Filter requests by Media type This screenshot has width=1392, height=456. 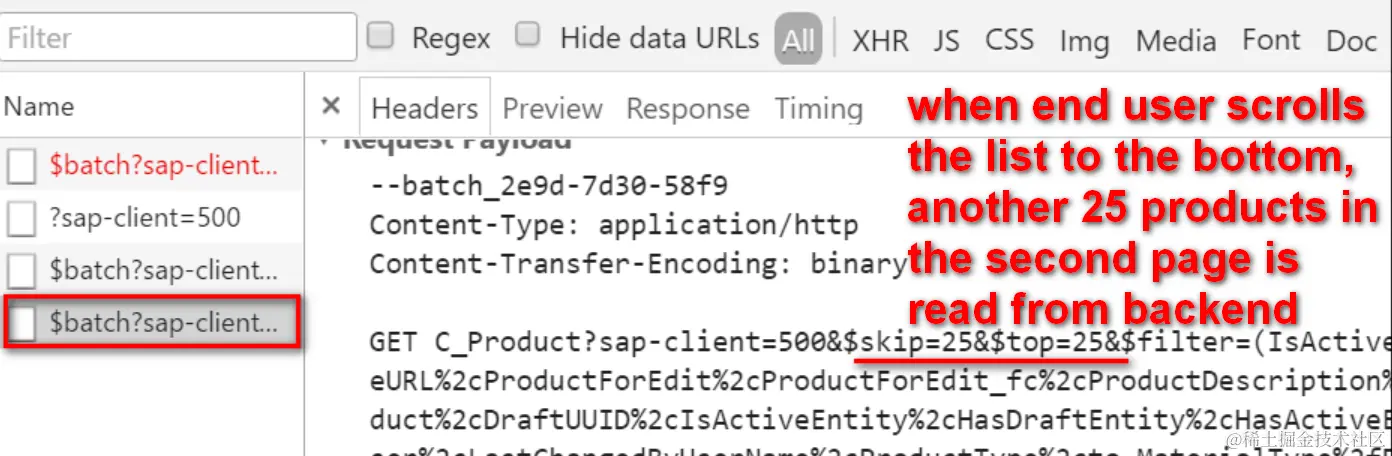1176,40
